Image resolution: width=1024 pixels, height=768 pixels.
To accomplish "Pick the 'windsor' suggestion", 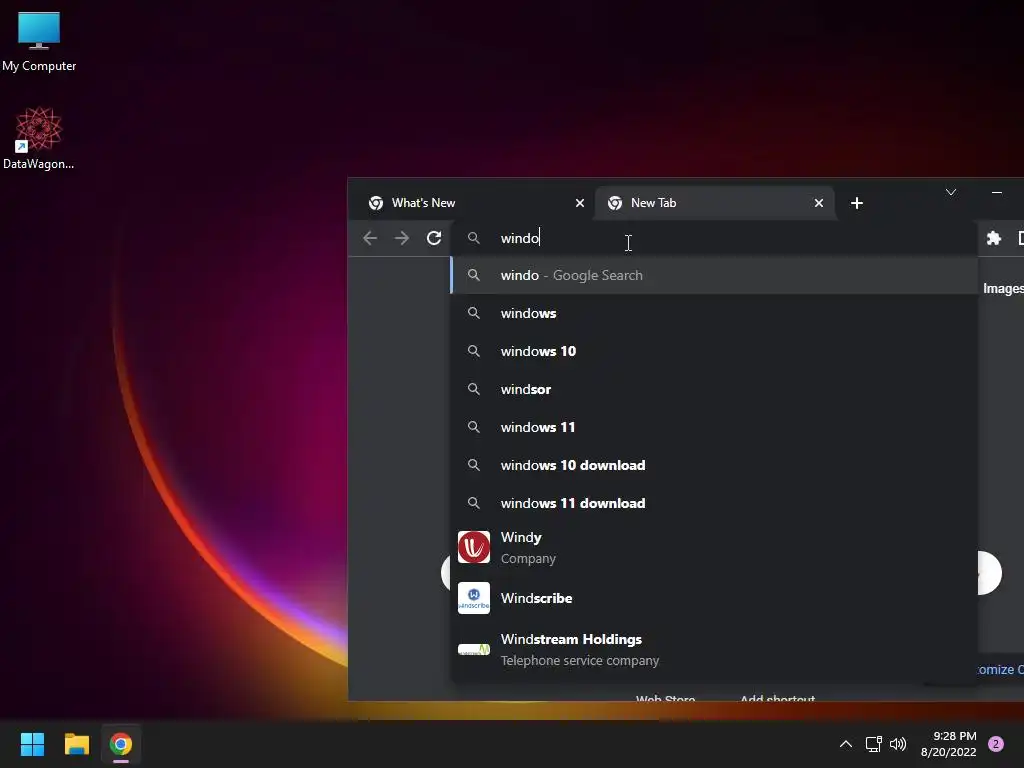I will point(714,389).
